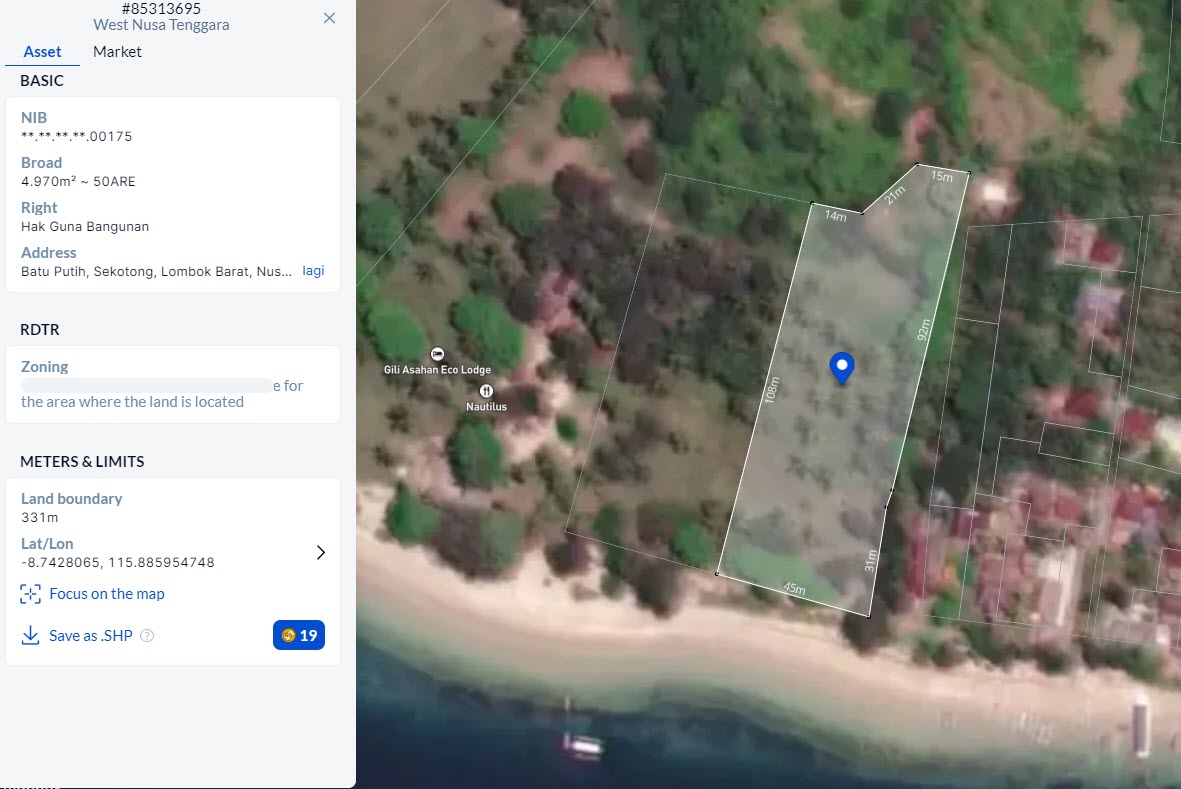The width and height of the screenshot is (1181, 789).
Task: Open the Nautilus restaurant marker
Action: (485, 391)
